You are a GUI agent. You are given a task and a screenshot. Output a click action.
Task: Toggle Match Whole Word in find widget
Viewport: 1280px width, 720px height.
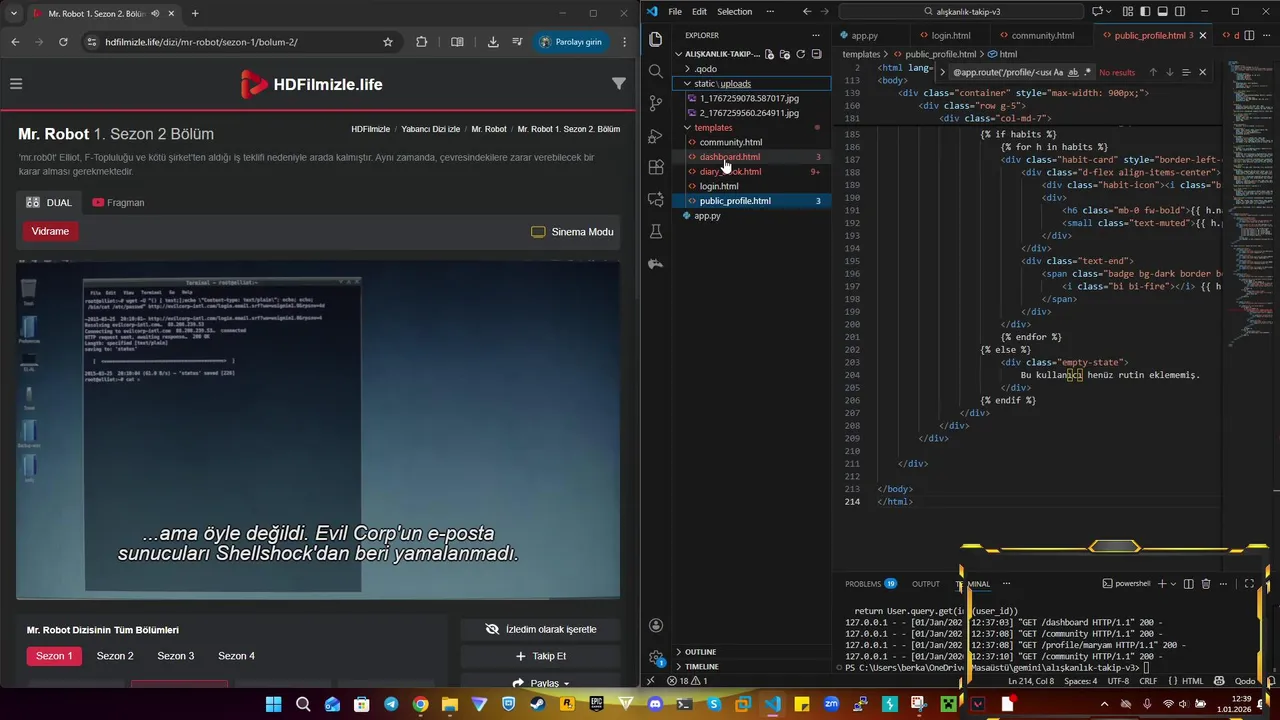1073,72
